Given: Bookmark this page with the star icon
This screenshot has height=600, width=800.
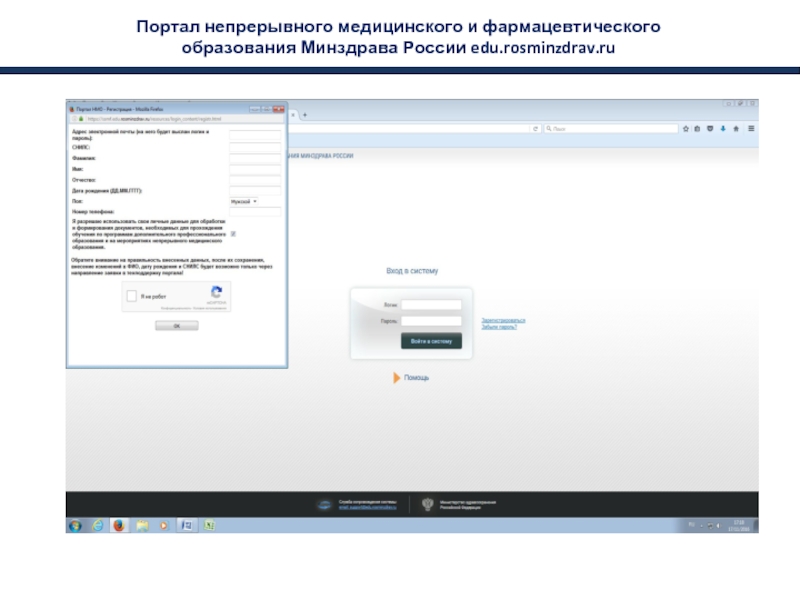Looking at the screenshot, I should pyautogui.click(x=685, y=129).
